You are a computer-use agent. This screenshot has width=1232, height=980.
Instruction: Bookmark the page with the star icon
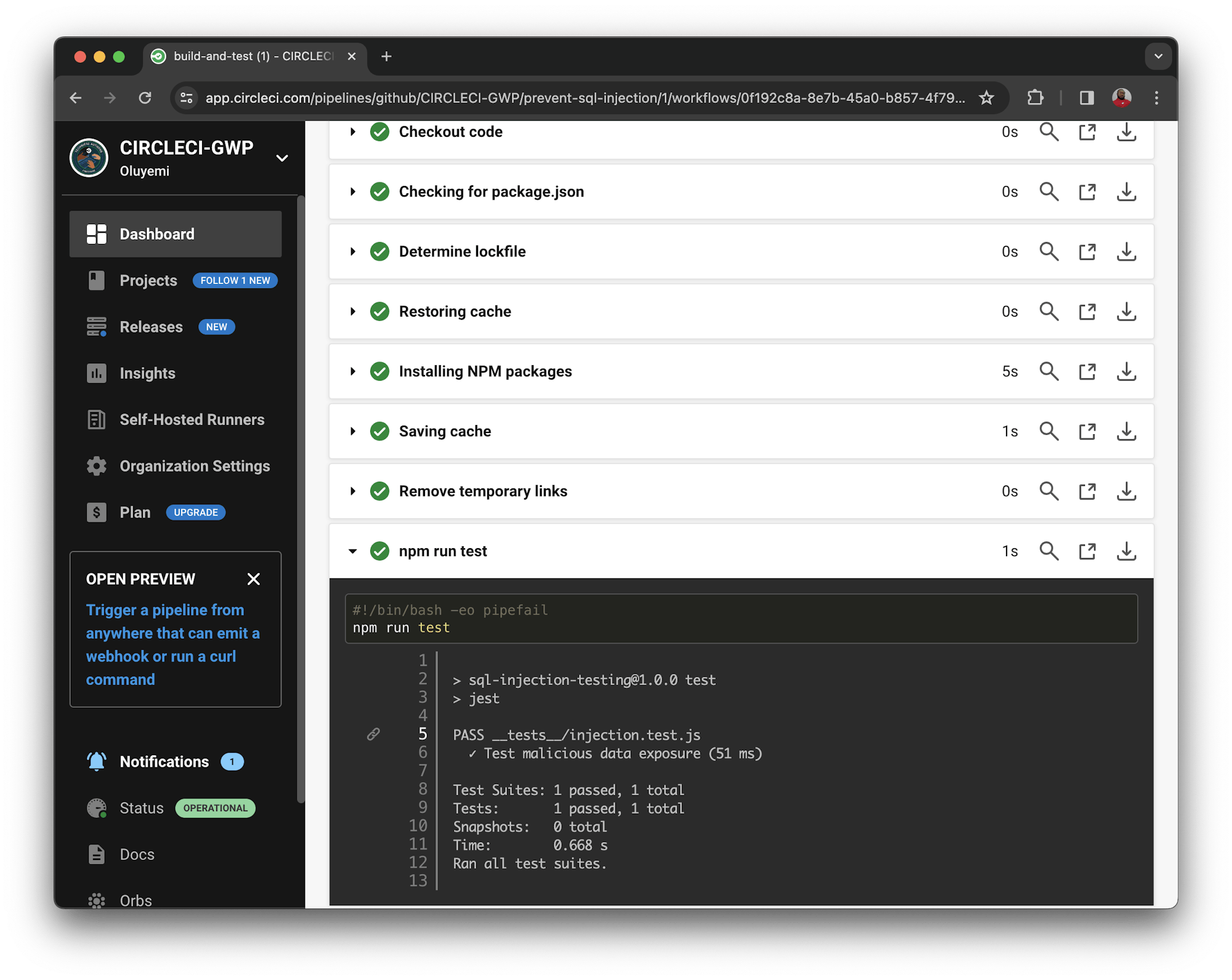click(x=986, y=97)
